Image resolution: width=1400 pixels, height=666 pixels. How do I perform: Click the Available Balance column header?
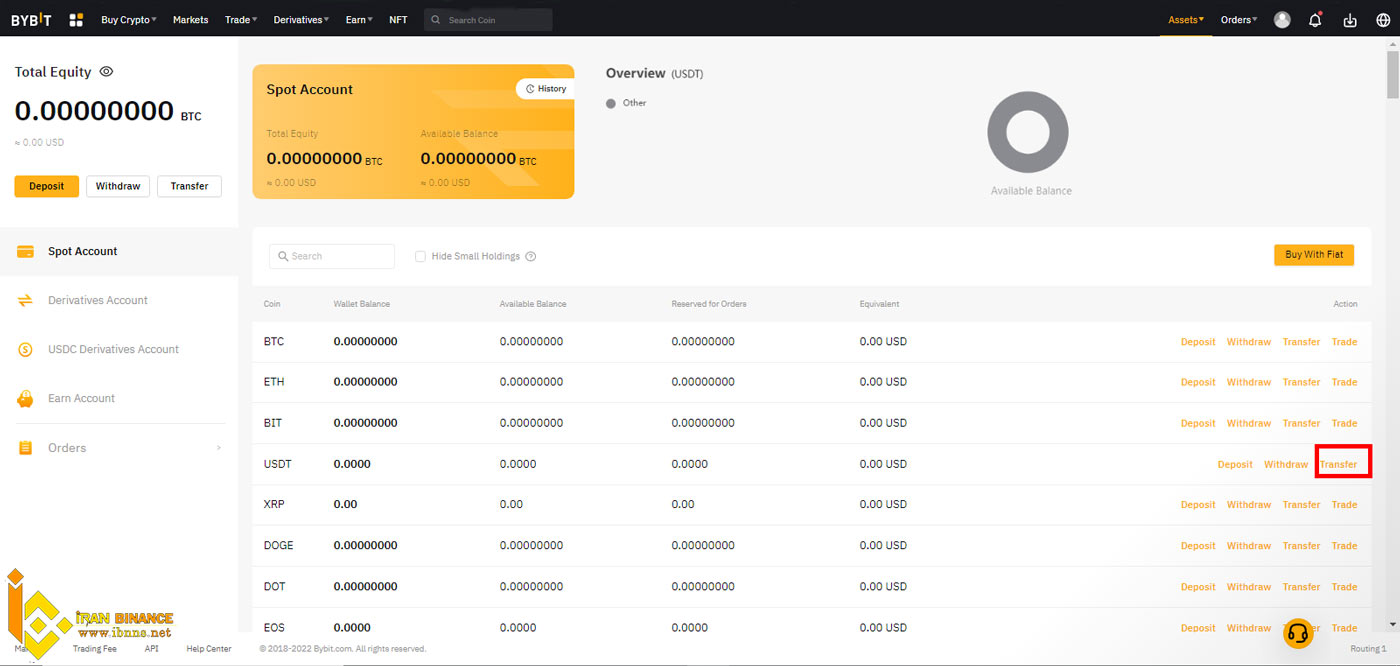tap(533, 304)
